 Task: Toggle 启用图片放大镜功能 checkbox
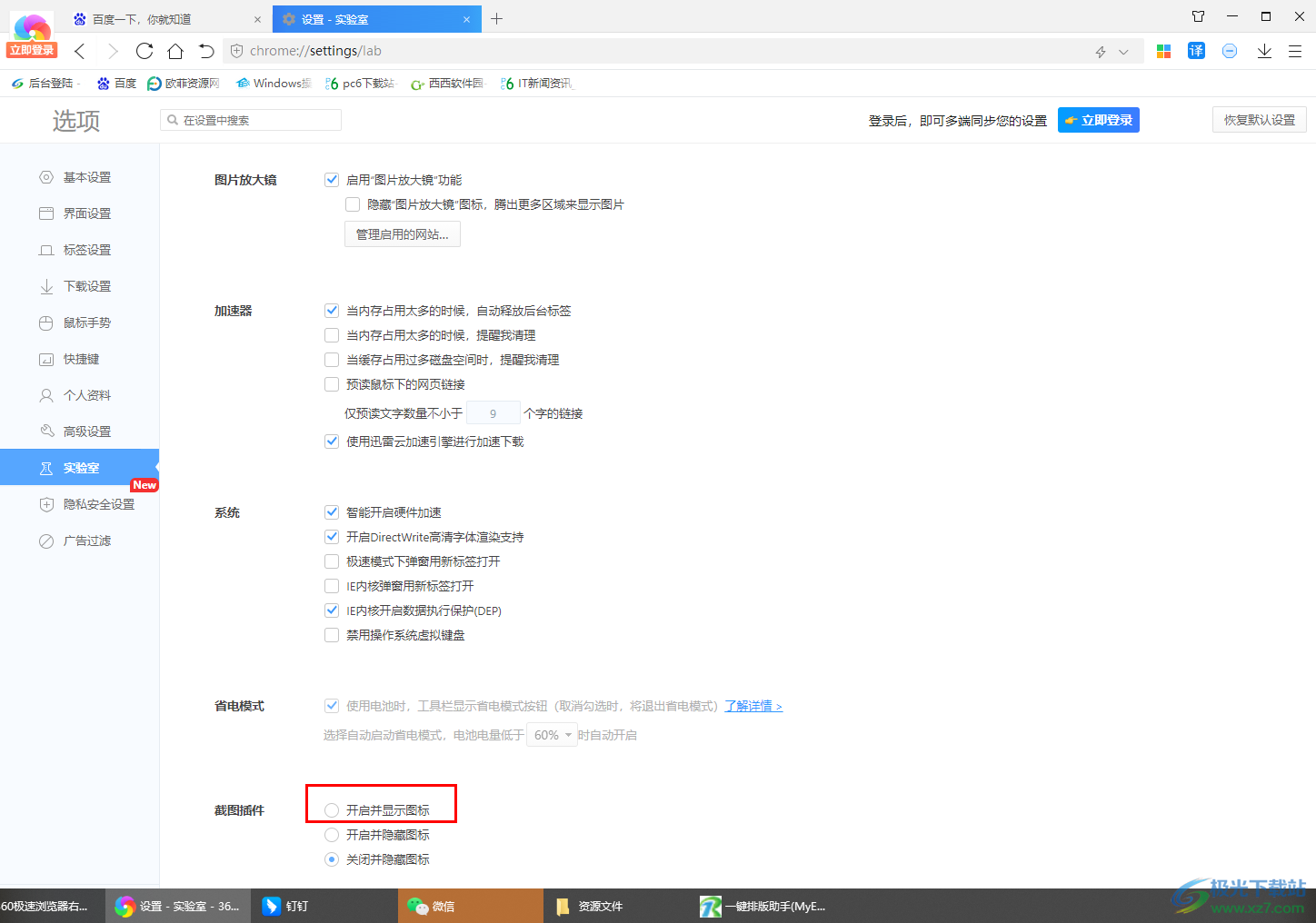(x=332, y=180)
